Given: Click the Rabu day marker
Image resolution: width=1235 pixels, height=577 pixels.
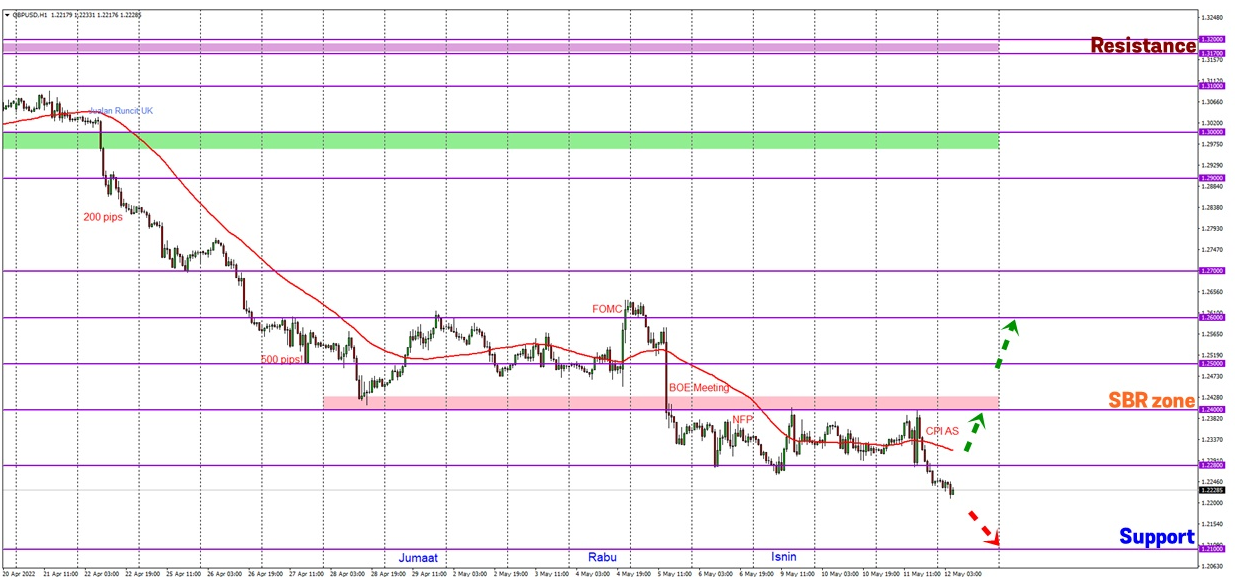Looking at the screenshot, I should tap(601, 557).
